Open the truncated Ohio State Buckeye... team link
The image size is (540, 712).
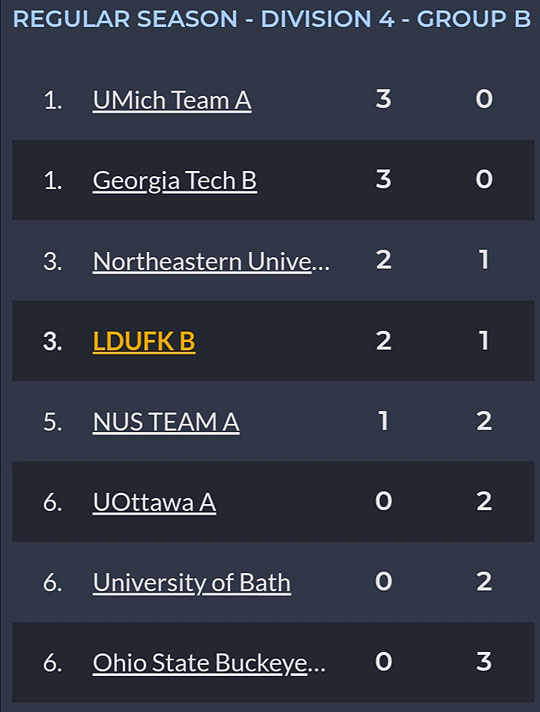click(x=209, y=663)
